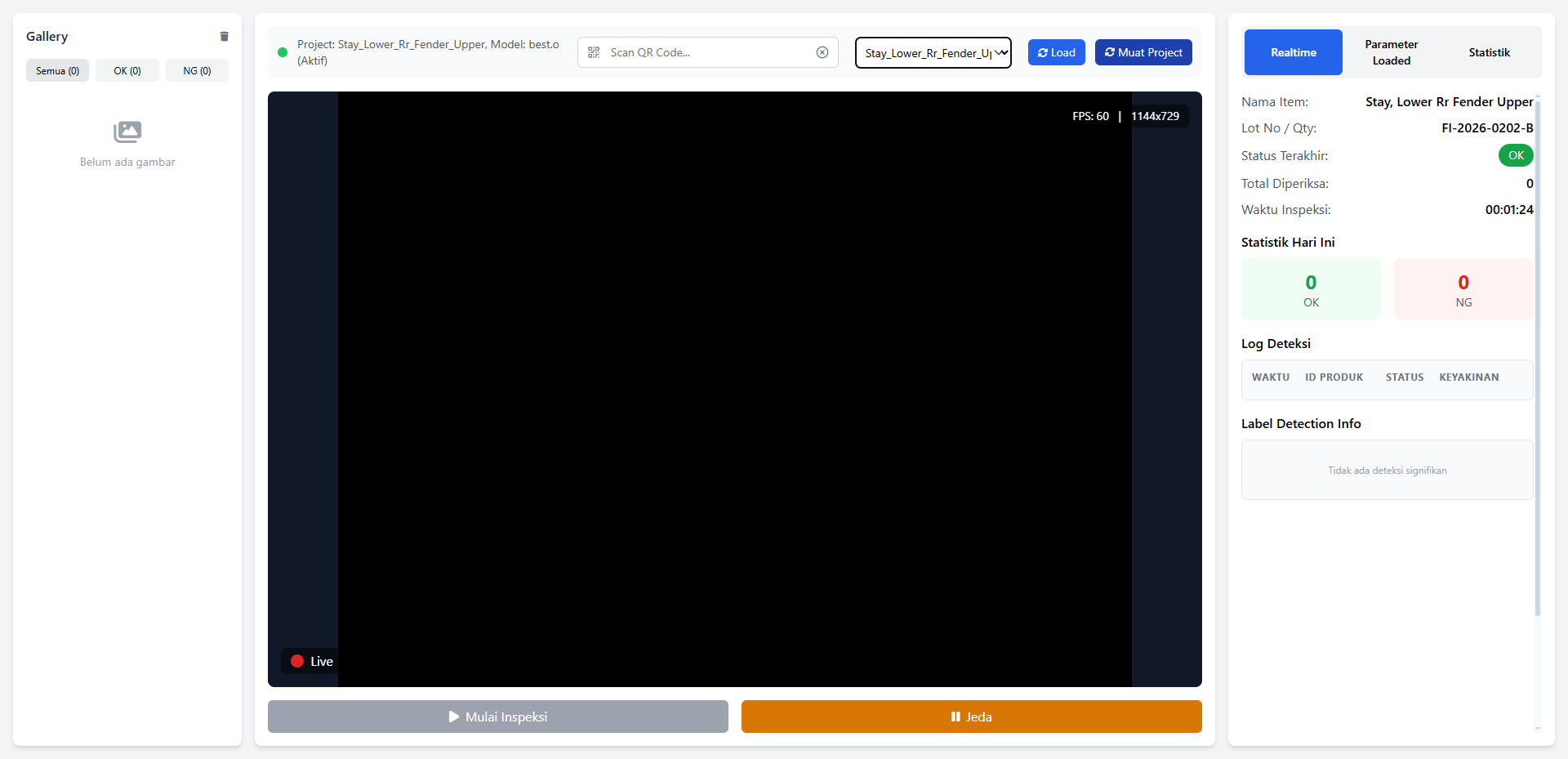
Task: Click the Total Diperiksa value 0
Action: pyautogui.click(x=1530, y=184)
